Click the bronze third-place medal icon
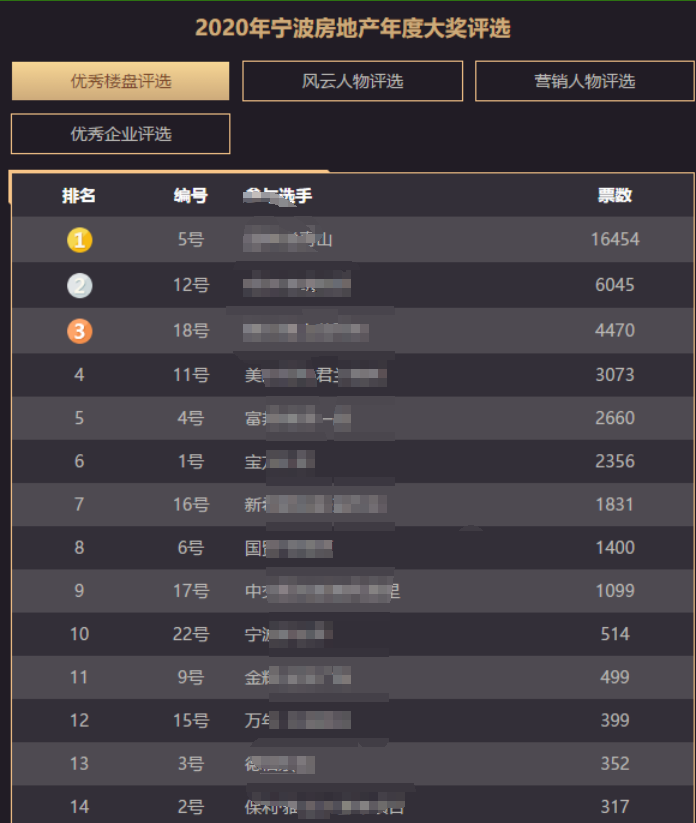696x823 pixels. click(x=79, y=331)
